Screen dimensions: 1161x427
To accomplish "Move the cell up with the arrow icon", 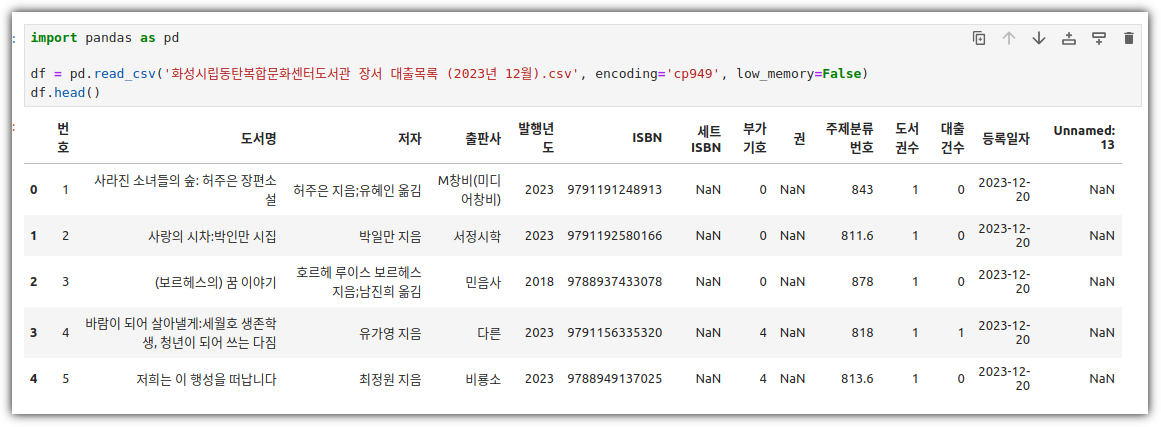I will click(1008, 38).
